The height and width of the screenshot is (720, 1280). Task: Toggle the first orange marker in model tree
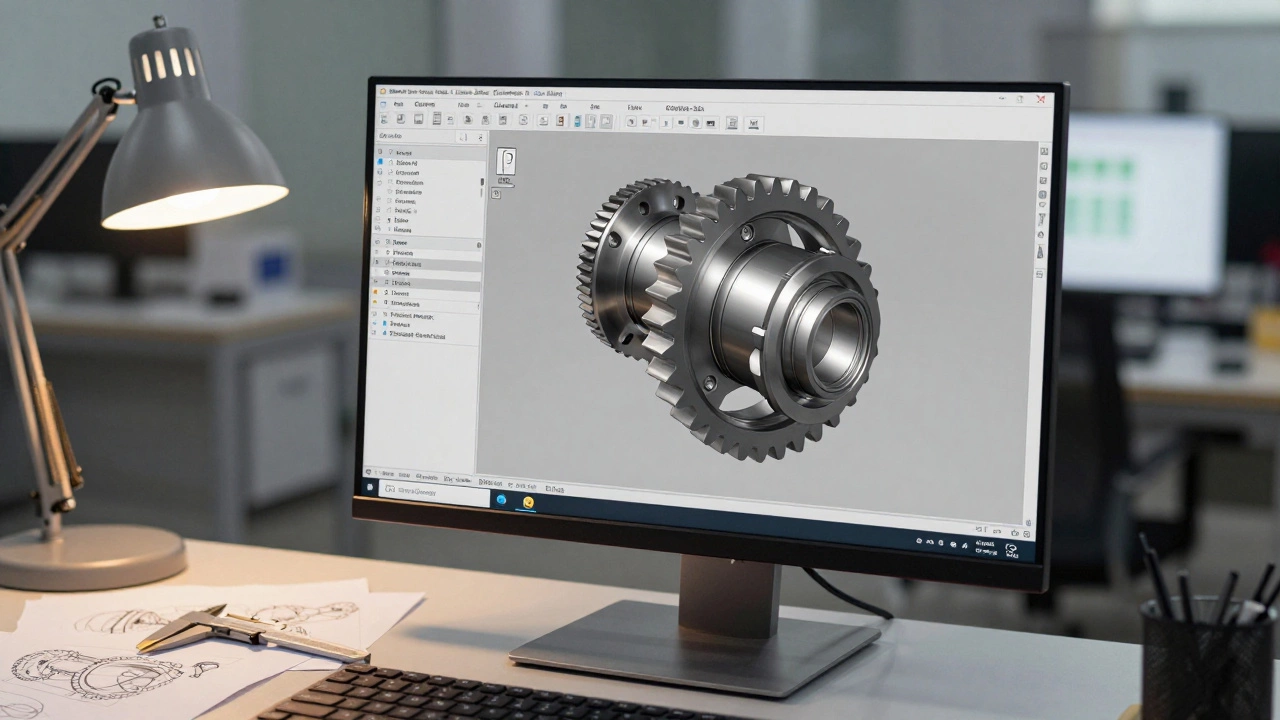376,292
